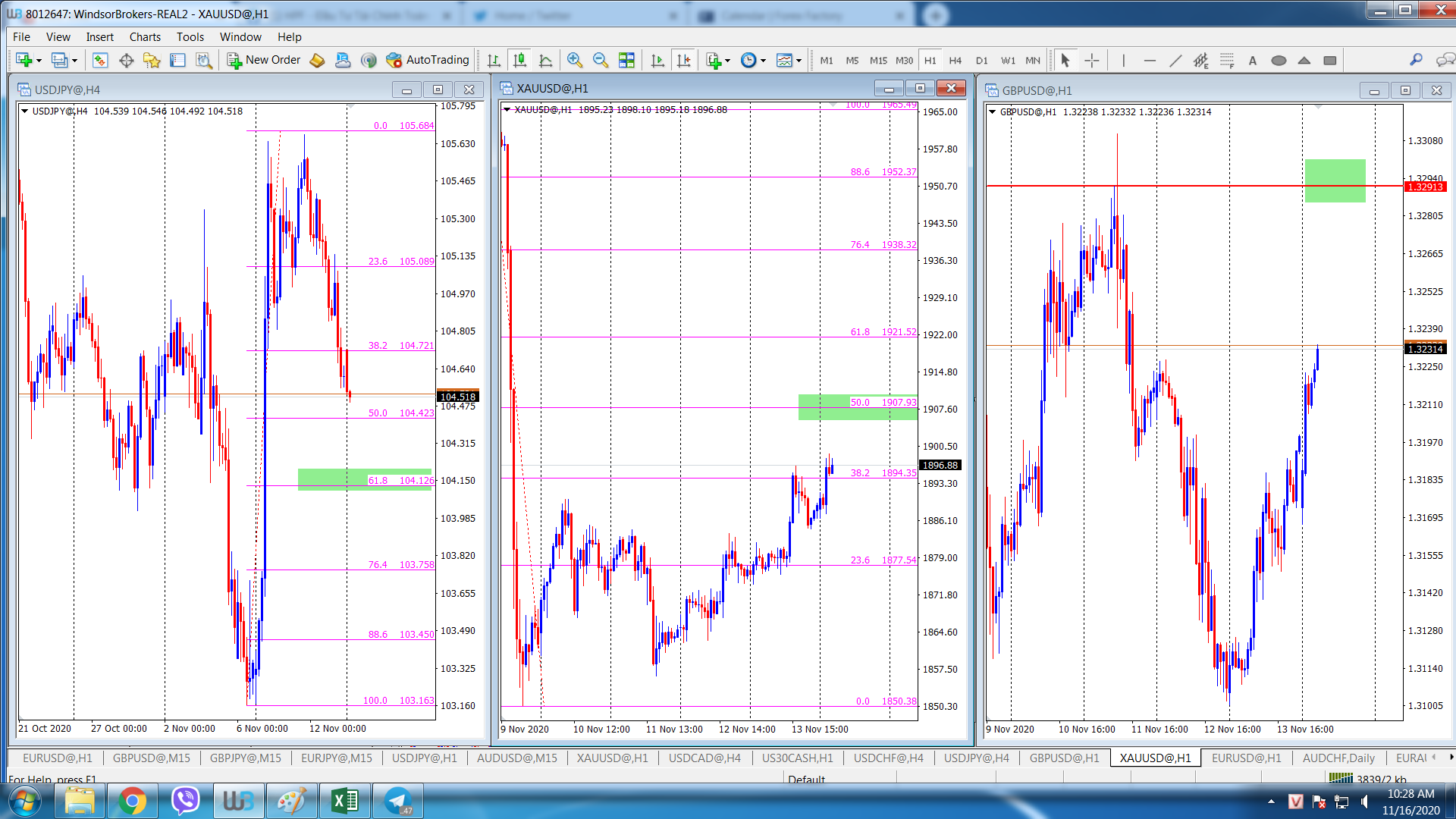
Task: Open the Tools menu
Action: 190,36
